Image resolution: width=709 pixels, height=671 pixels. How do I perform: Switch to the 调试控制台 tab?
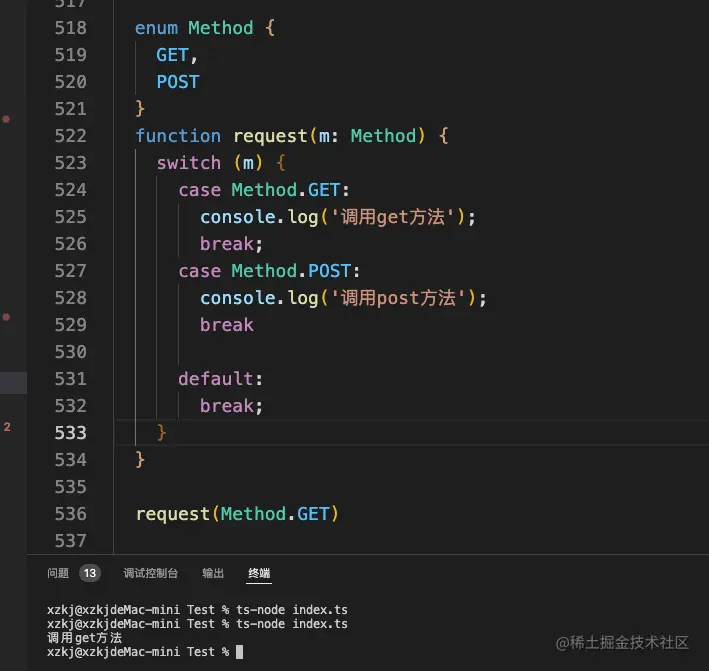click(x=151, y=573)
